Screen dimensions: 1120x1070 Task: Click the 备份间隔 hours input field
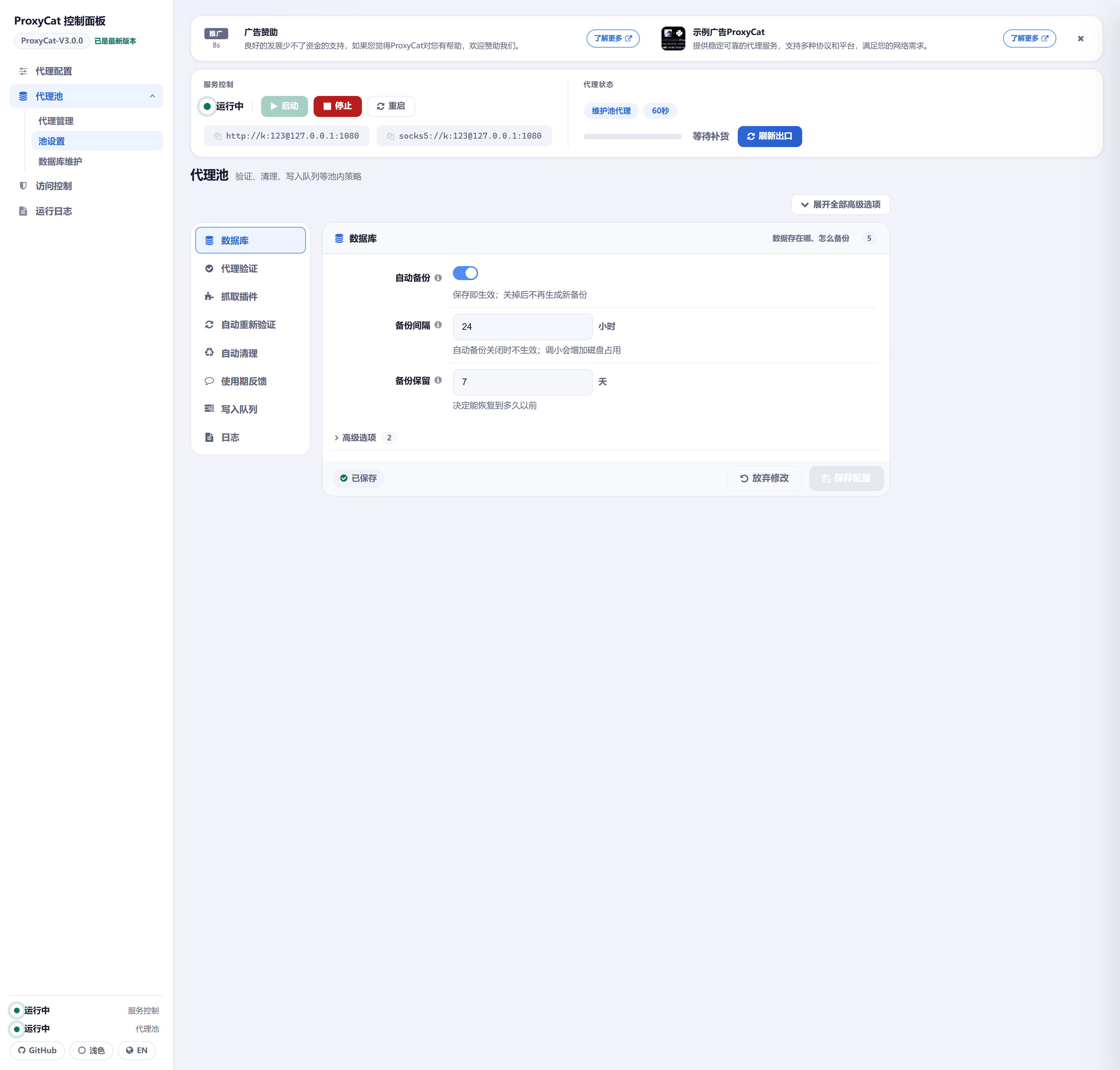click(522, 326)
